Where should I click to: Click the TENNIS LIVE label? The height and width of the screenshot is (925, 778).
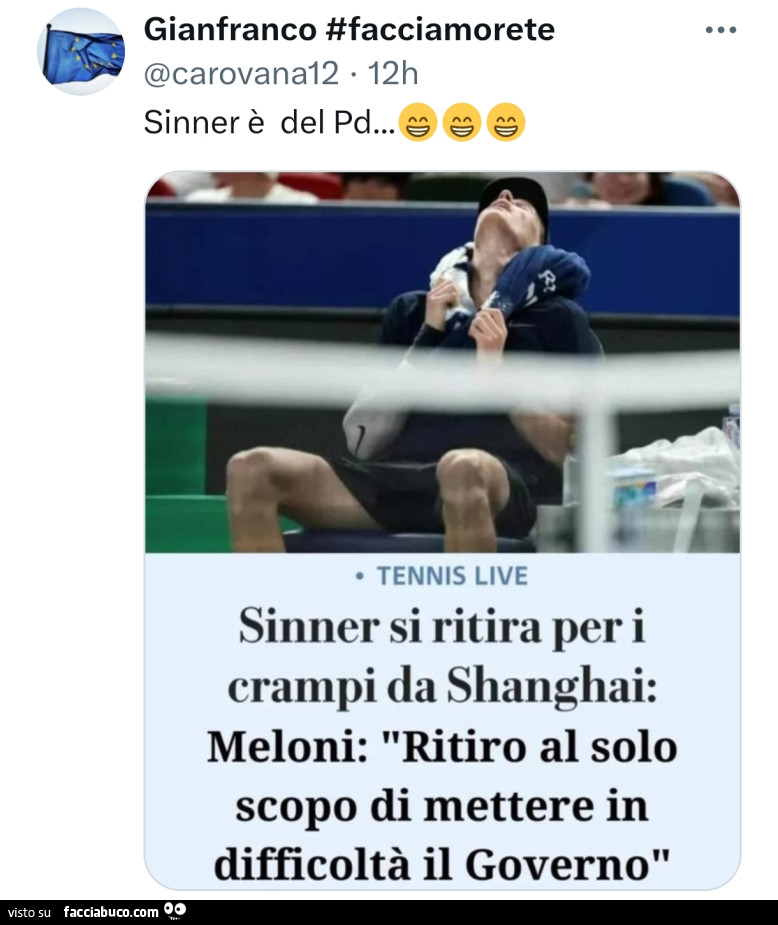[x=452, y=576]
